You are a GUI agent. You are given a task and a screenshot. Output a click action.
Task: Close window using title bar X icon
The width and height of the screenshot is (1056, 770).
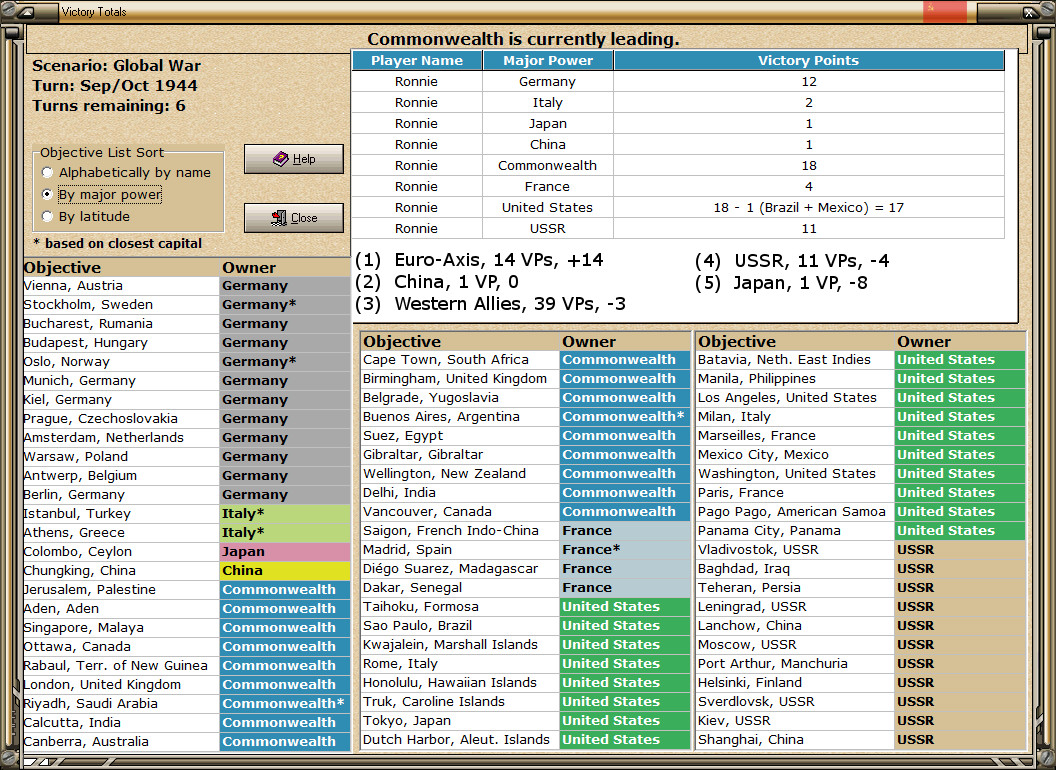tap(1029, 12)
